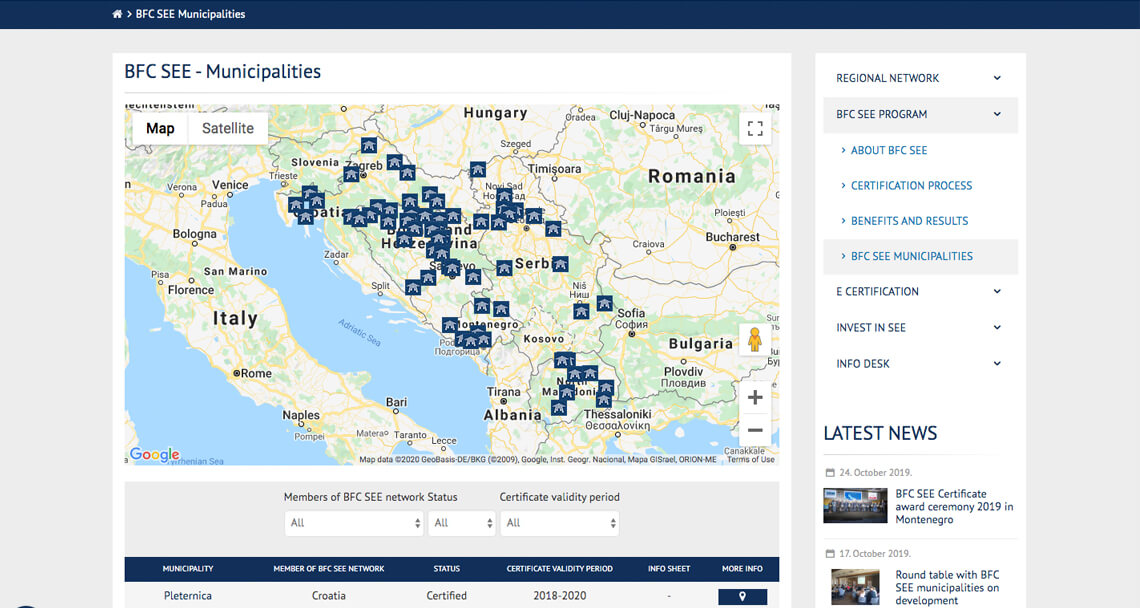The height and width of the screenshot is (608, 1140).
Task: Open the Google logo link on map
Action: [x=154, y=455]
